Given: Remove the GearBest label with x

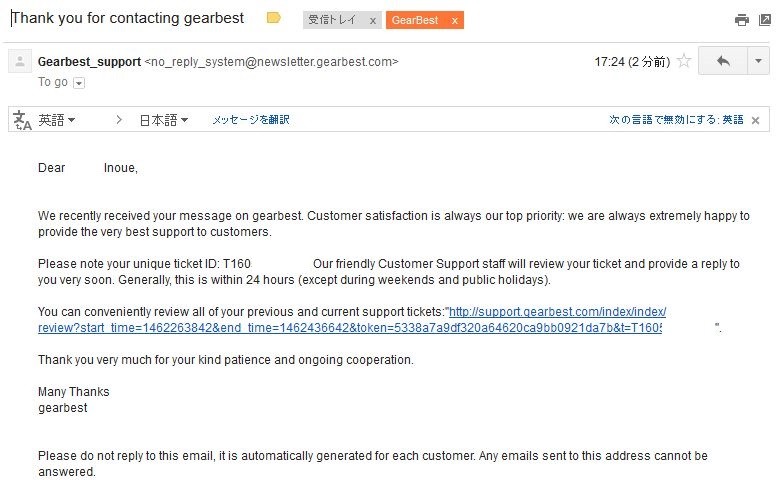Looking at the screenshot, I should click(454, 20).
